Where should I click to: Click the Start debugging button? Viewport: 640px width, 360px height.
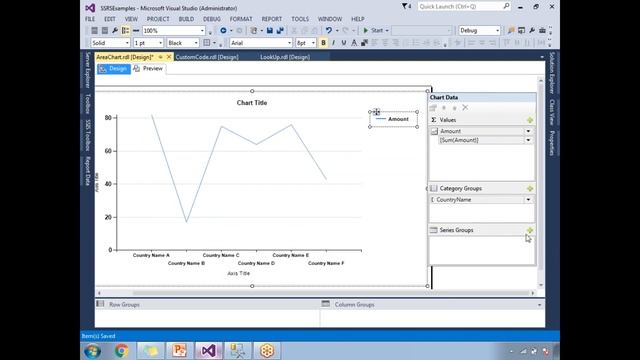373,31
